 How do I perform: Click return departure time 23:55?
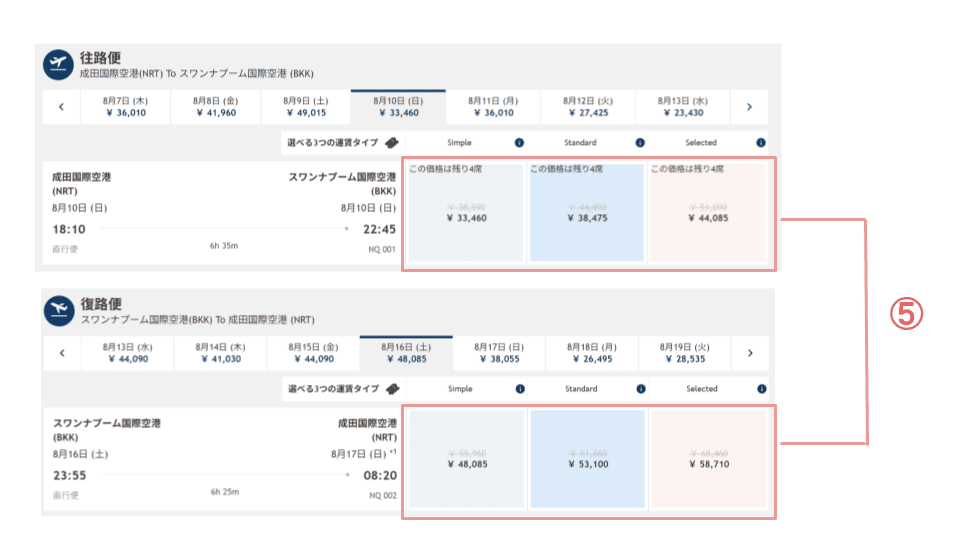click(x=69, y=476)
